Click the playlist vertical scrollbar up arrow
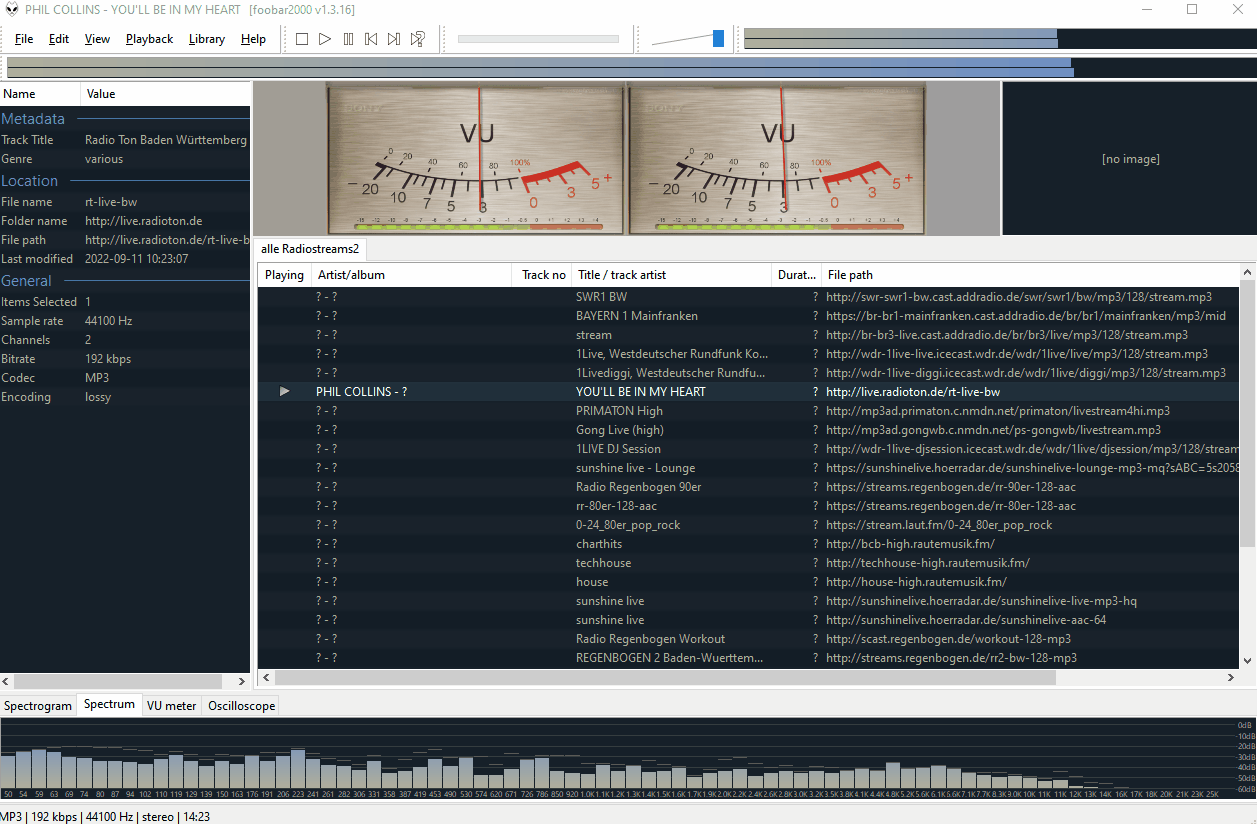The height and width of the screenshot is (824, 1257). tap(1247, 272)
